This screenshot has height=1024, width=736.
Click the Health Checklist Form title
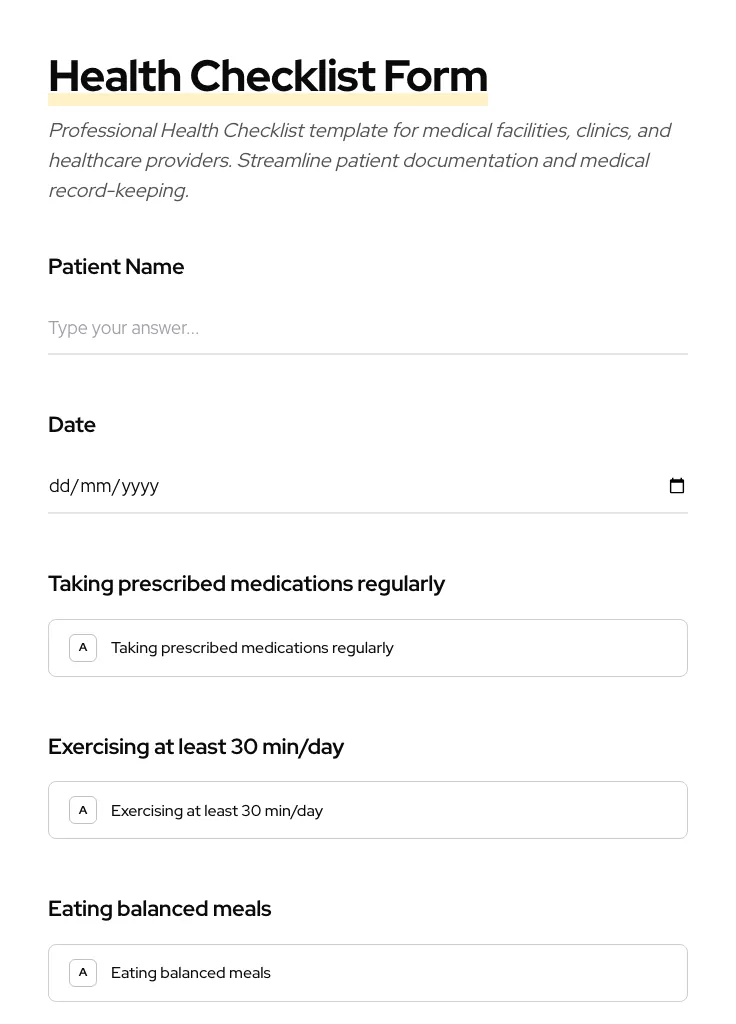click(268, 75)
